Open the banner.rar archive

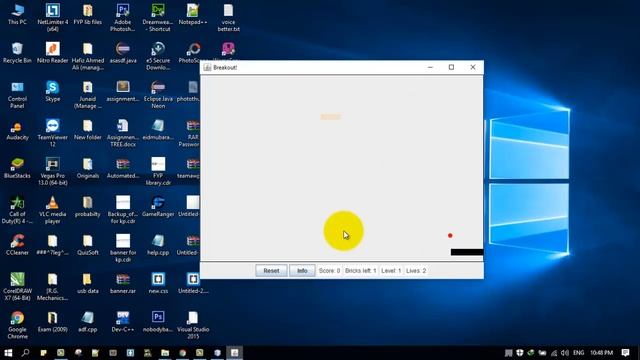pyautogui.click(x=123, y=283)
